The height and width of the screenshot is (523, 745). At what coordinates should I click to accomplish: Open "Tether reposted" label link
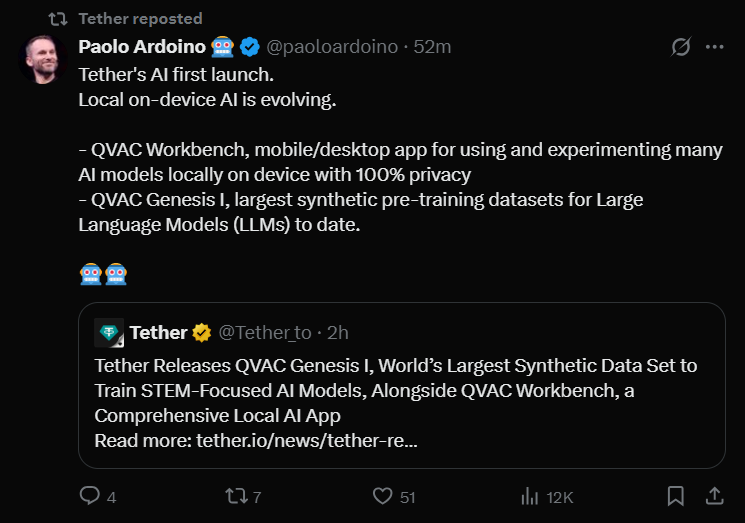point(140,18)
